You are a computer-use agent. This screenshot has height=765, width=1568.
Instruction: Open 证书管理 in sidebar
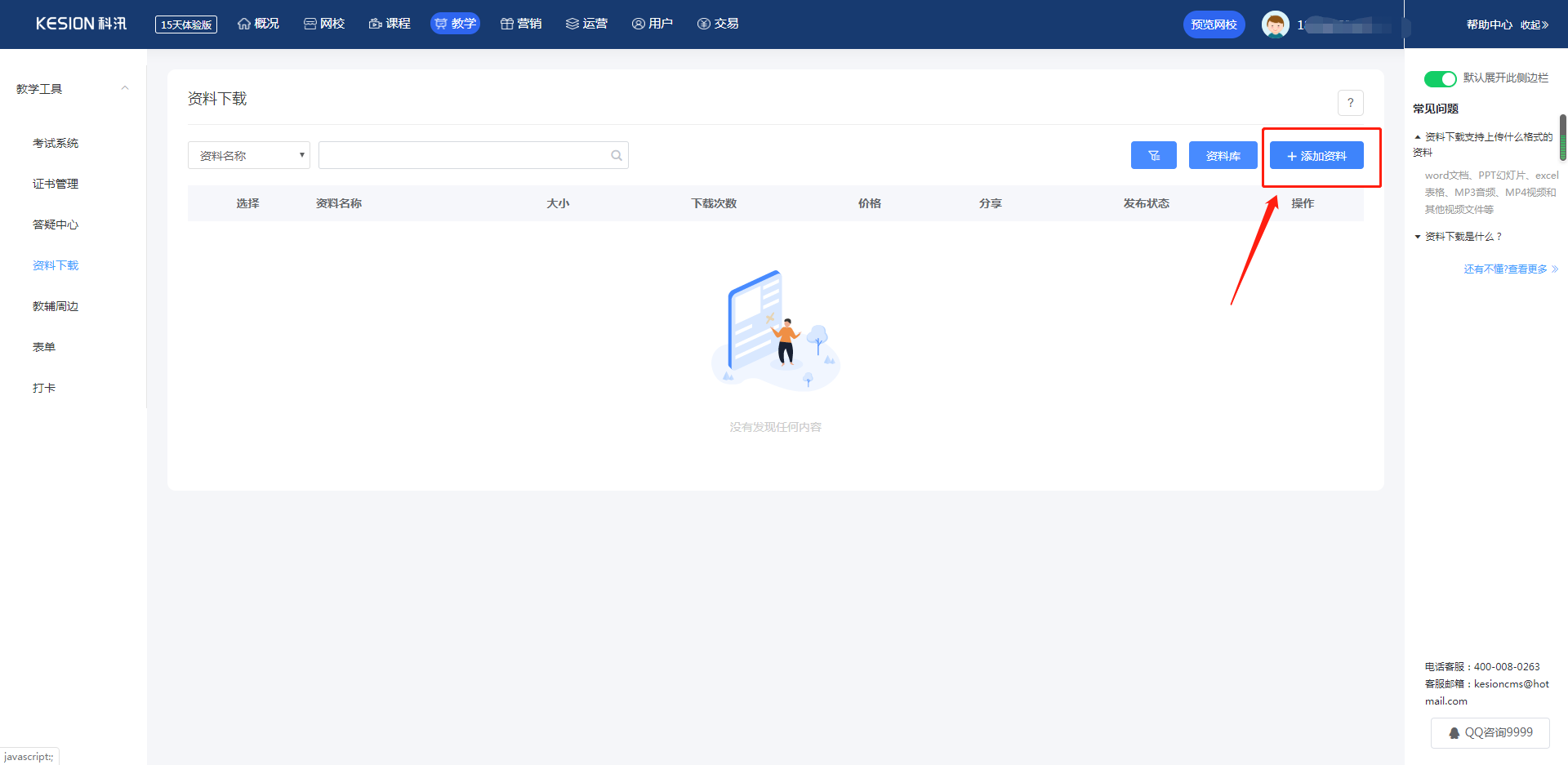(56, 184)
